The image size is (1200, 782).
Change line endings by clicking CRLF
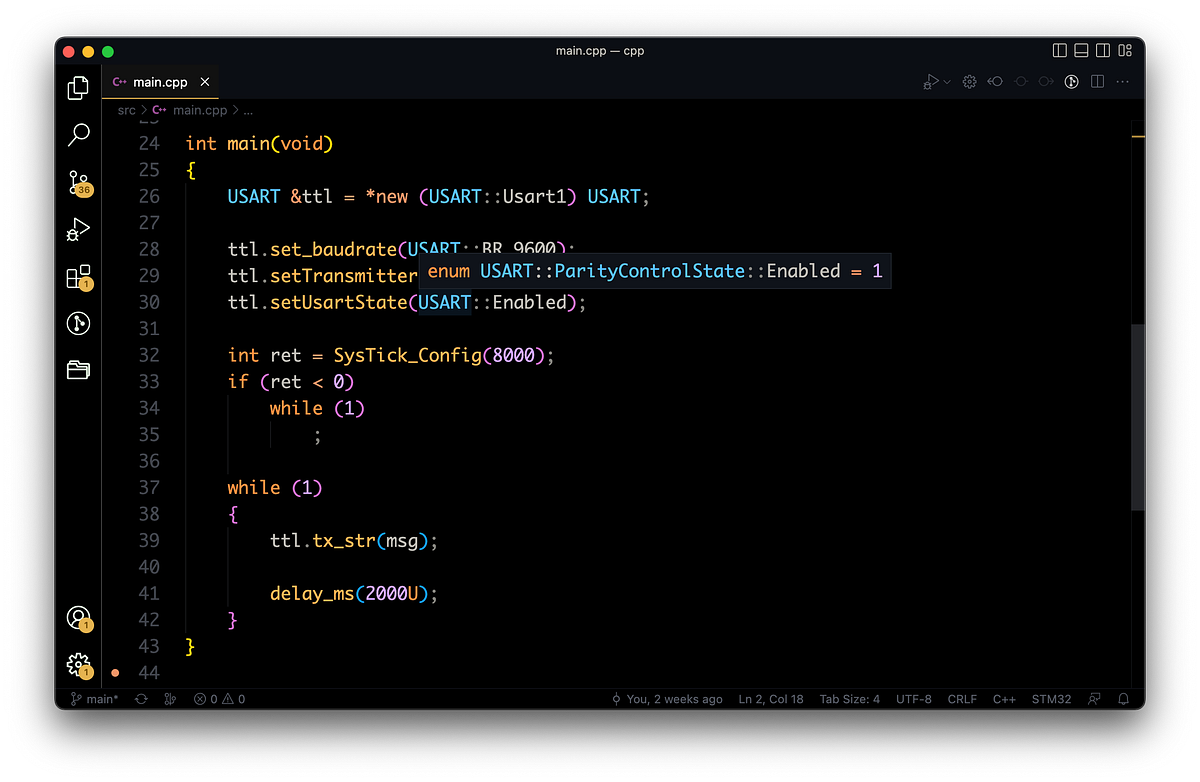(x=961, y=699)
